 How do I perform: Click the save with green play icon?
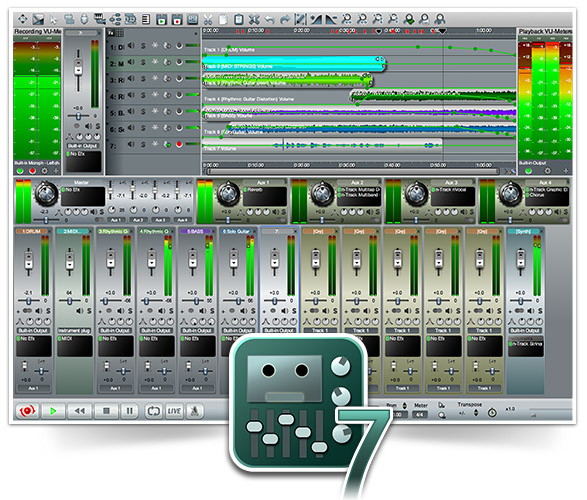[x=161, y=19]
